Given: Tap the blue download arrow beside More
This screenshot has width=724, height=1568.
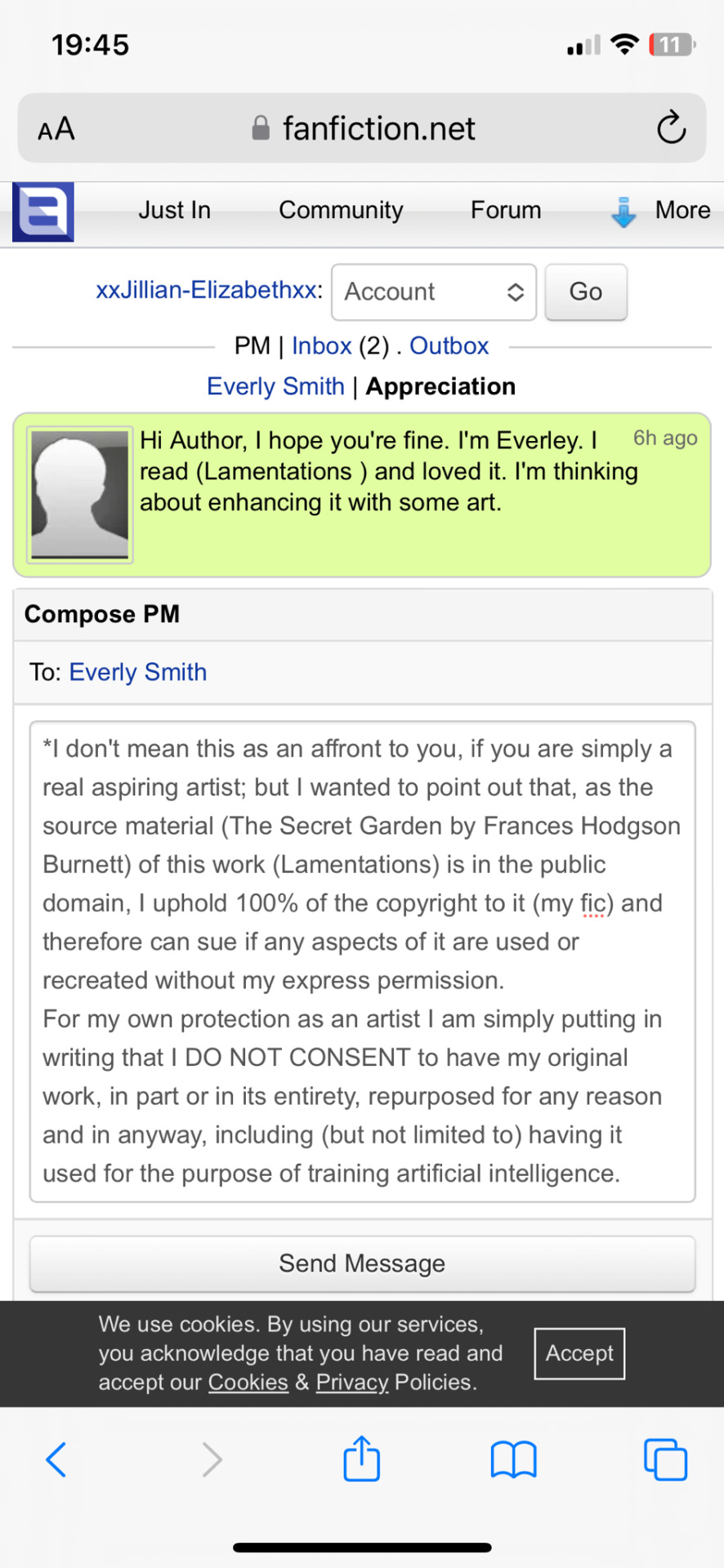Looking at the screenshot, I should [623, 212].
